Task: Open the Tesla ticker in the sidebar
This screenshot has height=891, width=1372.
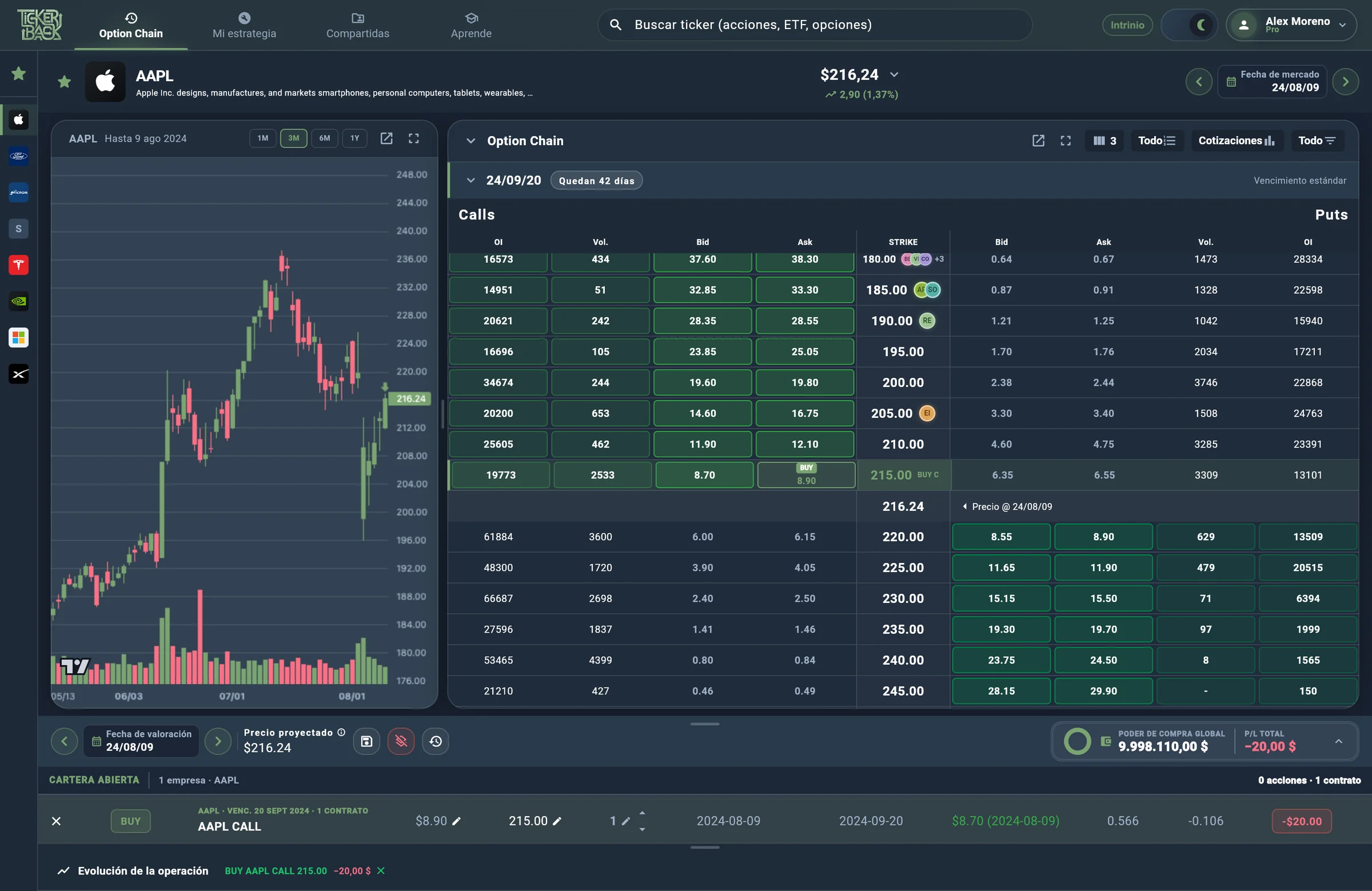Action: (19, 265)
